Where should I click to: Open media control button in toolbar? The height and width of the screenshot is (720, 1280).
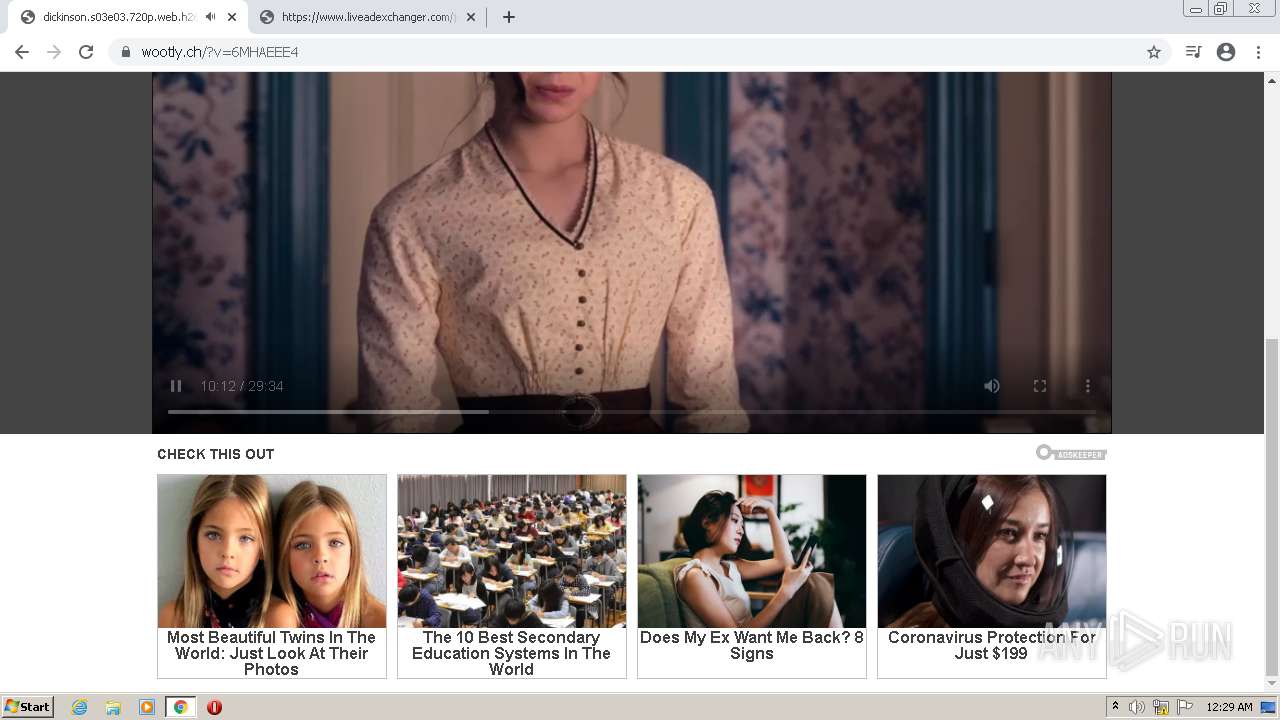[1193, 52]
